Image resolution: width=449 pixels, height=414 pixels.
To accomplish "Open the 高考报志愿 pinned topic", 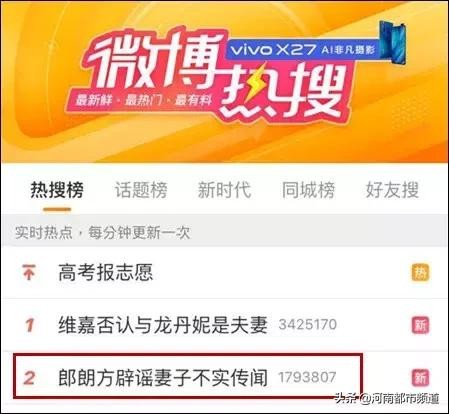I will pos(106,272).
